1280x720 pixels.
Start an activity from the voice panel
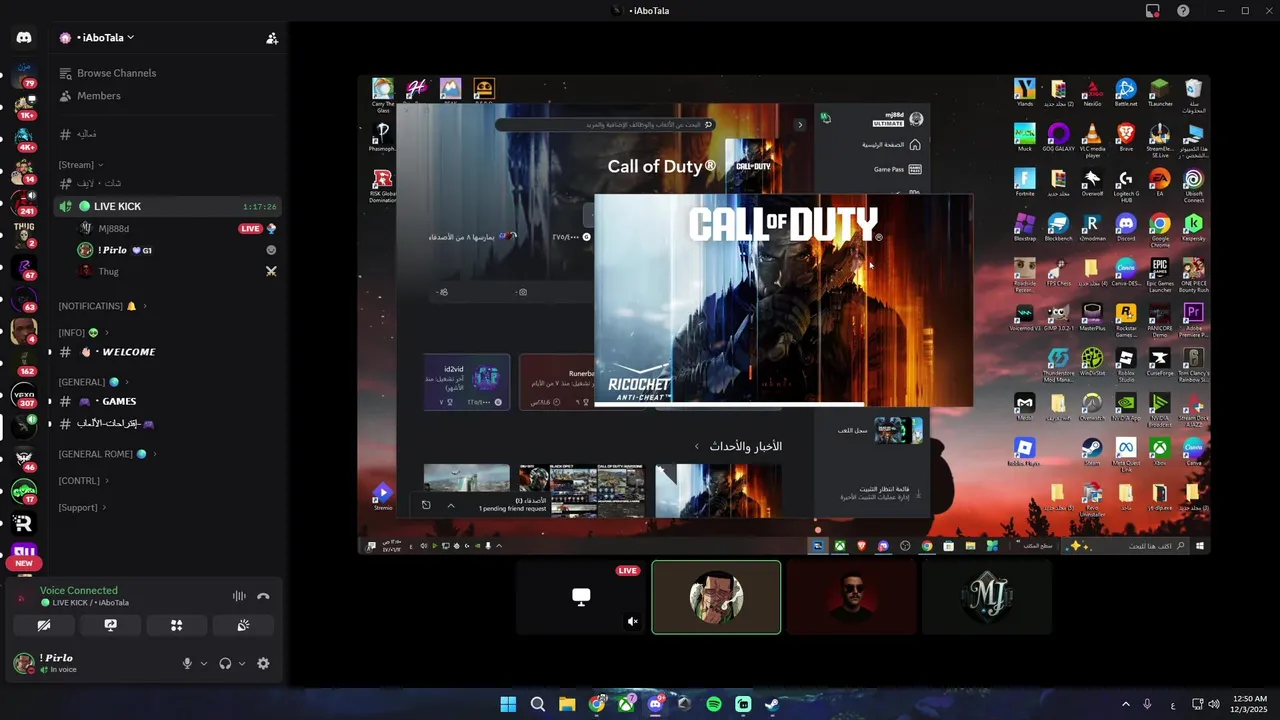tap(177, 625)
